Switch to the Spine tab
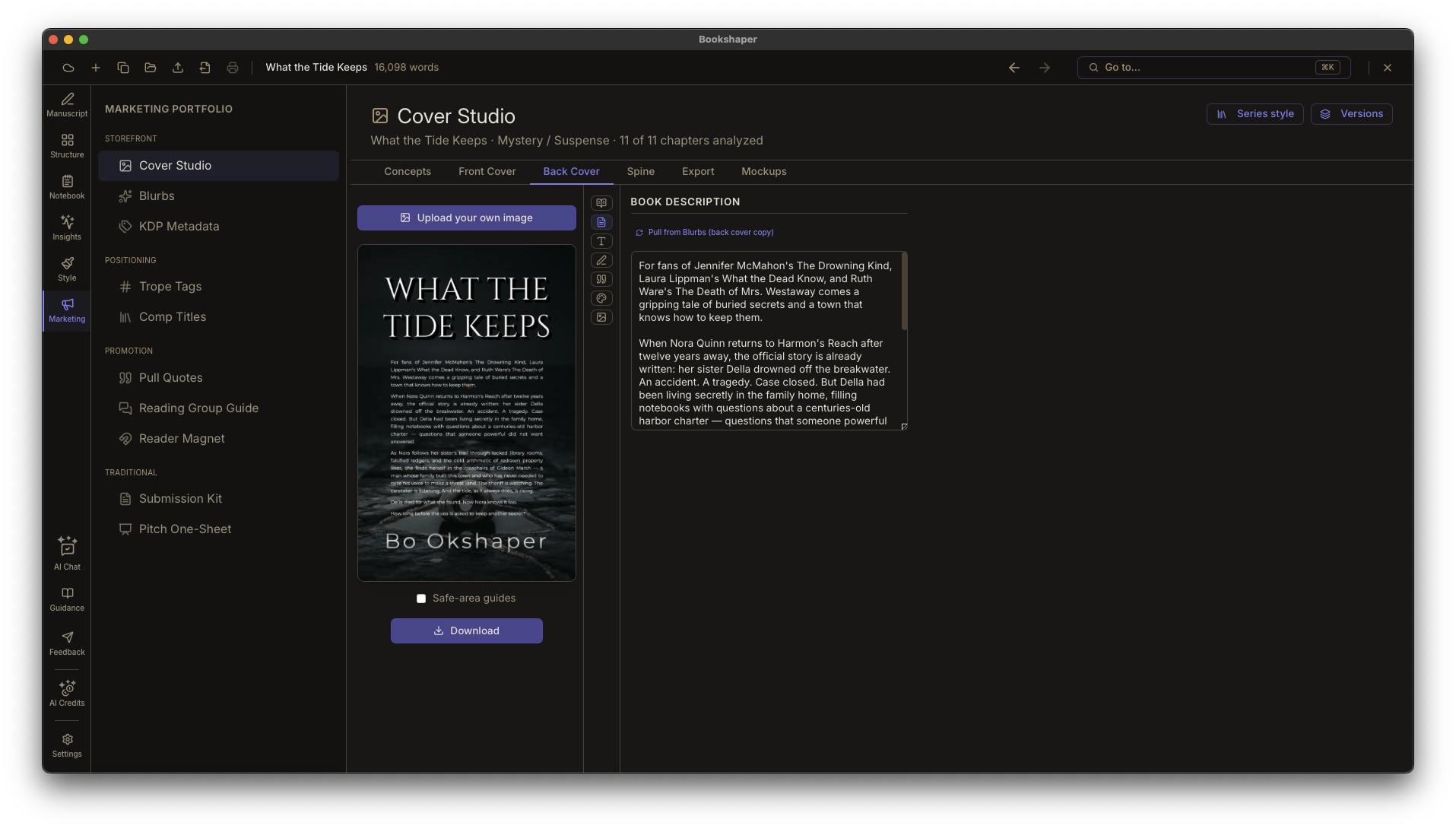This screenshot has height=829, width=1456. click(x=640, y=172)
